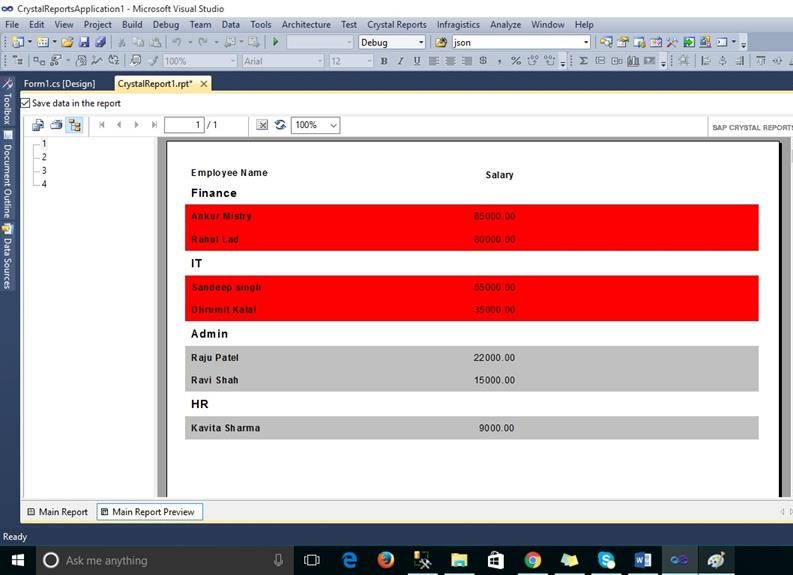Switch to the Main Report tab

pos(58,512)
